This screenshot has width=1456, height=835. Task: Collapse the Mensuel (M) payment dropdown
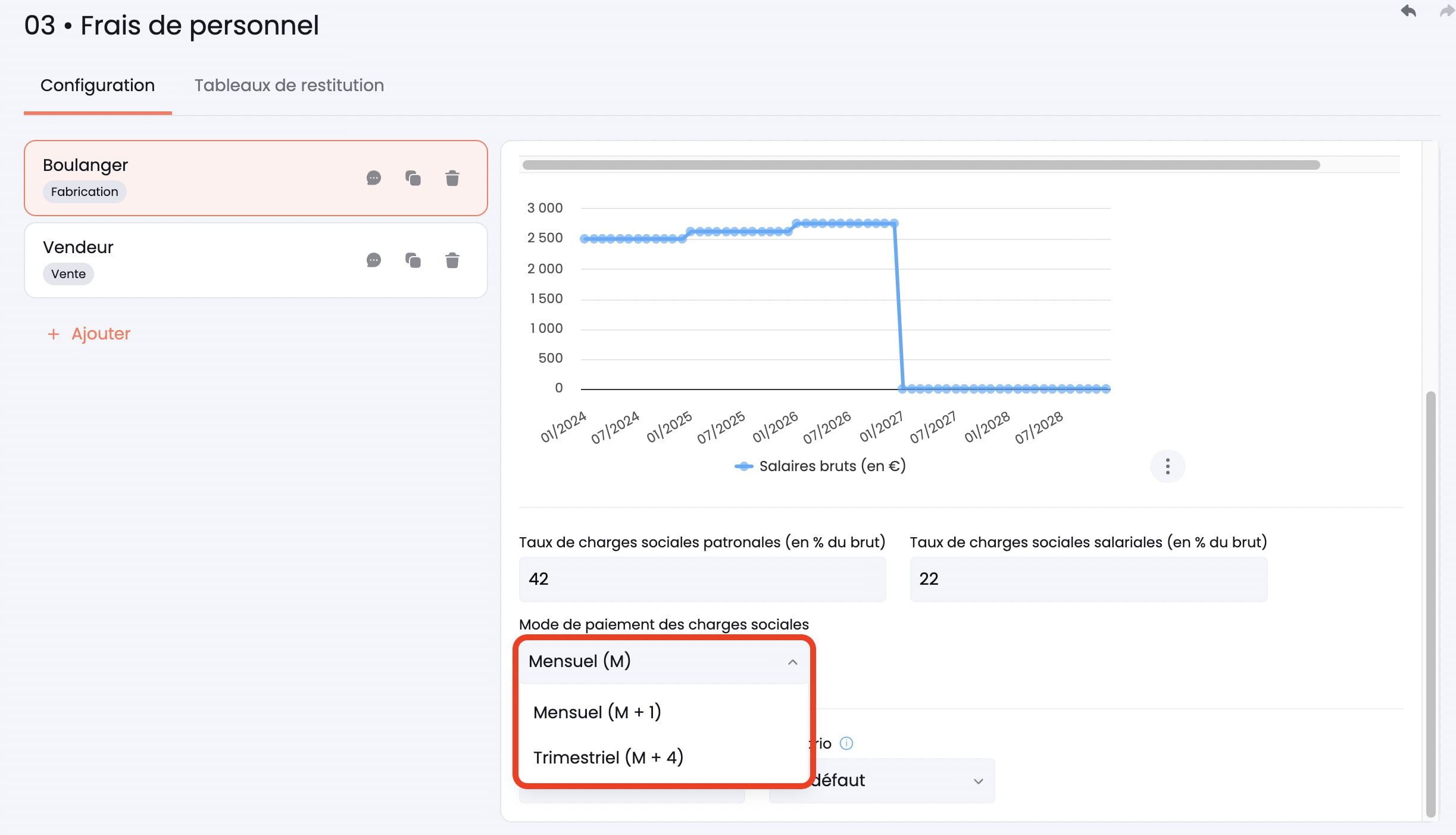point(664,661)
